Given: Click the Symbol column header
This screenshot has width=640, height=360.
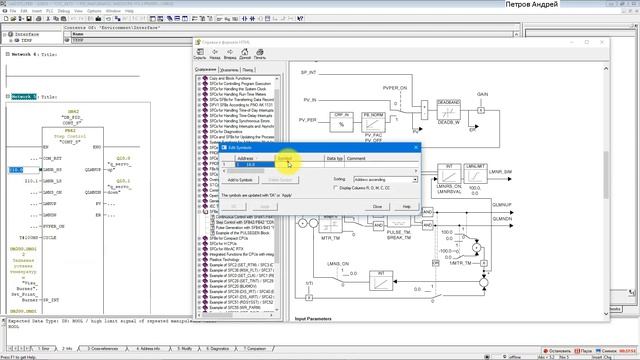Looking at the screenshot, I should [300, 158].
